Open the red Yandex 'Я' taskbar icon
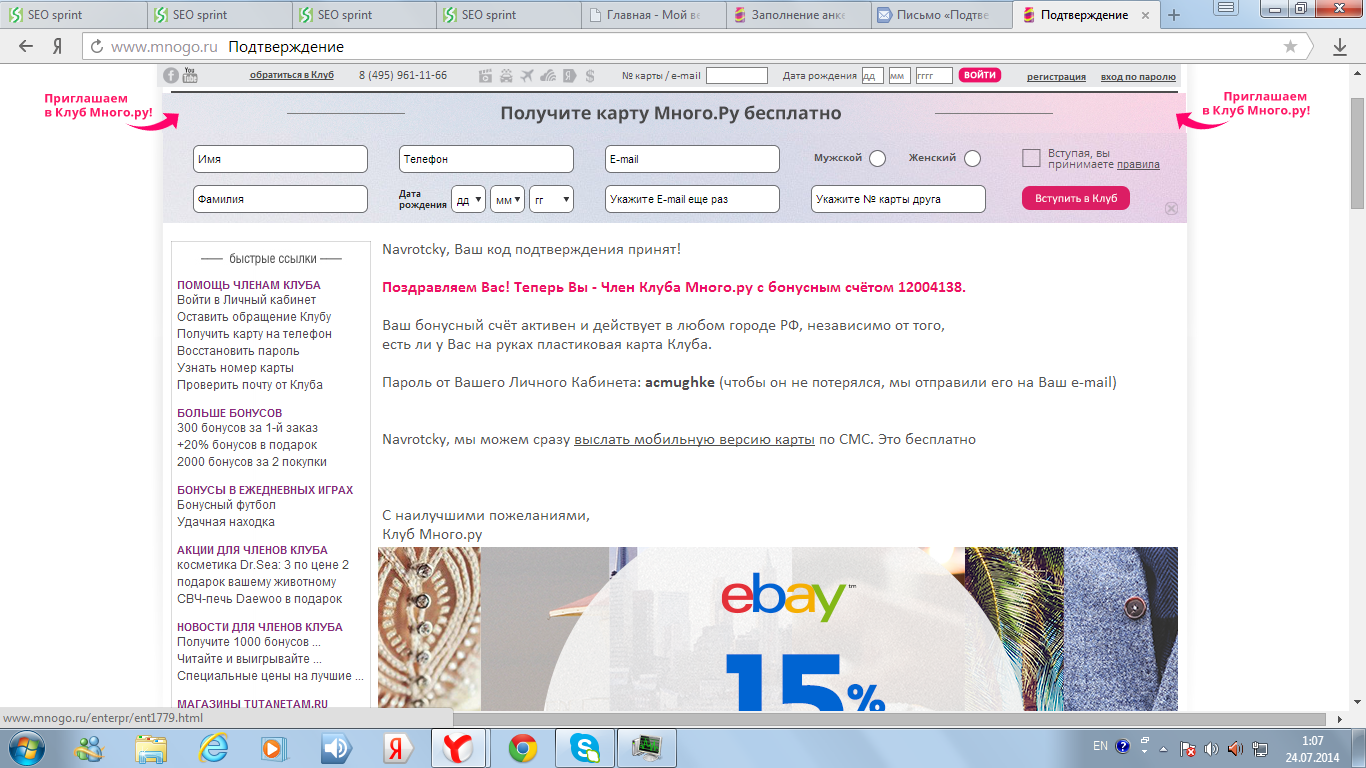Viewport: 1366px width, 768px height. [x=399, y=747]
